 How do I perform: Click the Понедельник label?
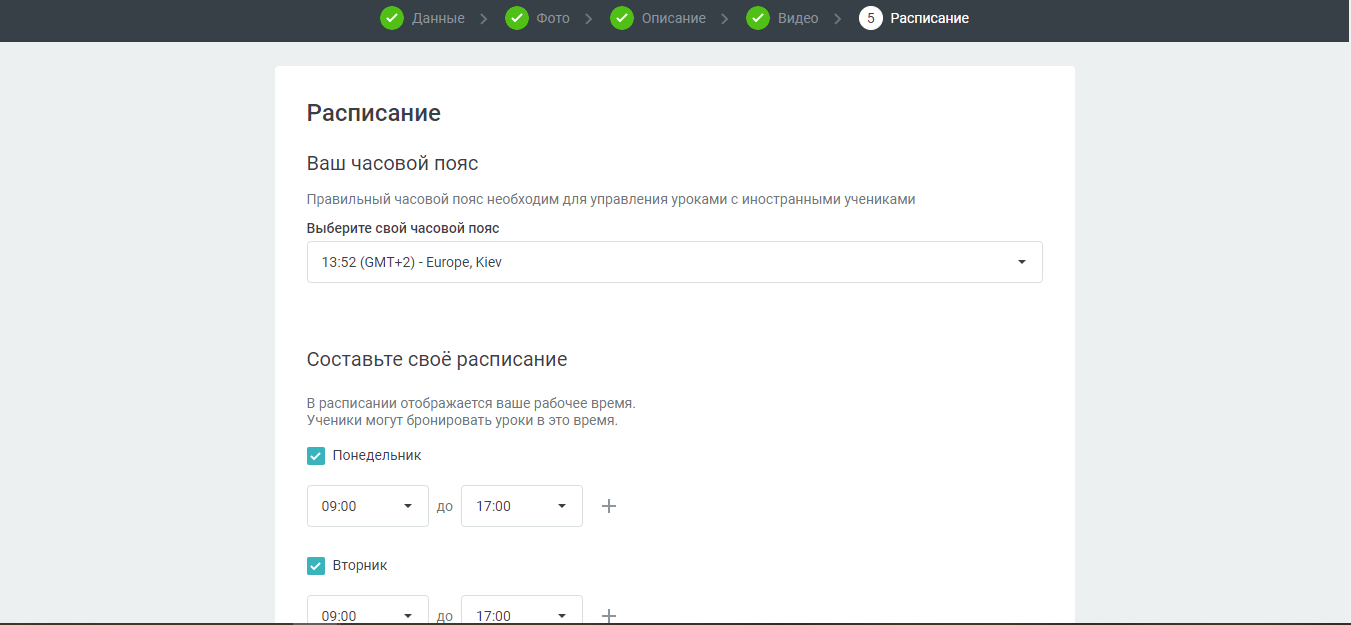(x=377, y=456)
